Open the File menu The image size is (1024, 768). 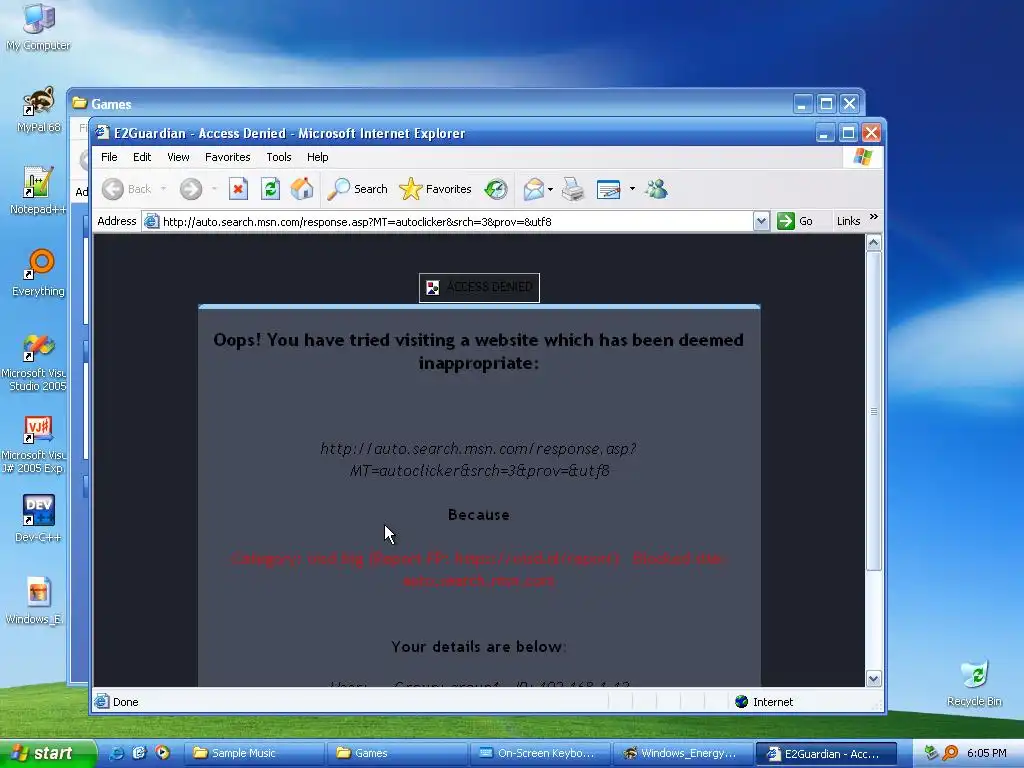[x=109, y=157]
